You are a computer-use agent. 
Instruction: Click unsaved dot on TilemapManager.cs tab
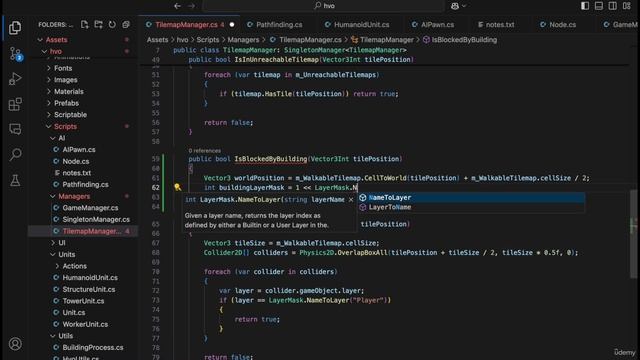(232, 25)
